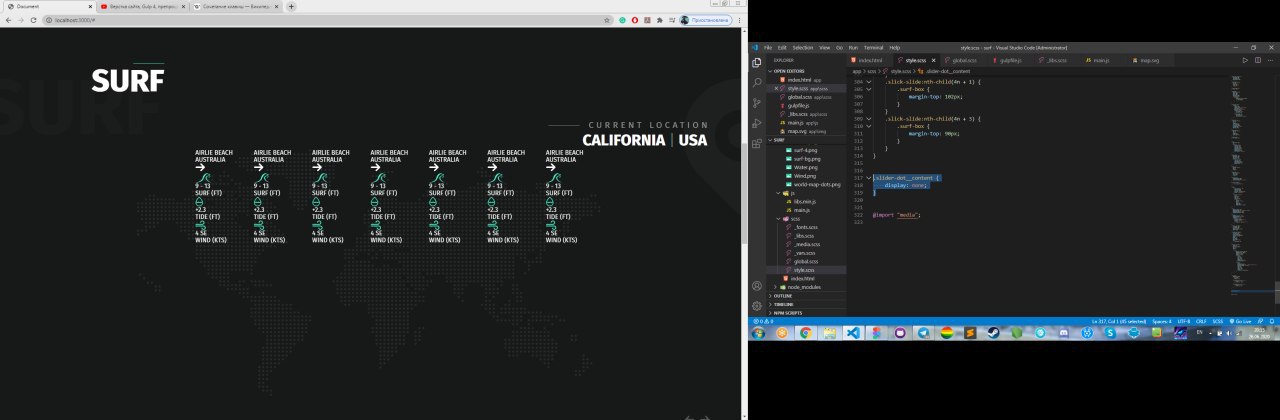Viewport: 1280px width, 420px height.
Task: Reload the localhost page in Chrome
Action: point(35,20)
